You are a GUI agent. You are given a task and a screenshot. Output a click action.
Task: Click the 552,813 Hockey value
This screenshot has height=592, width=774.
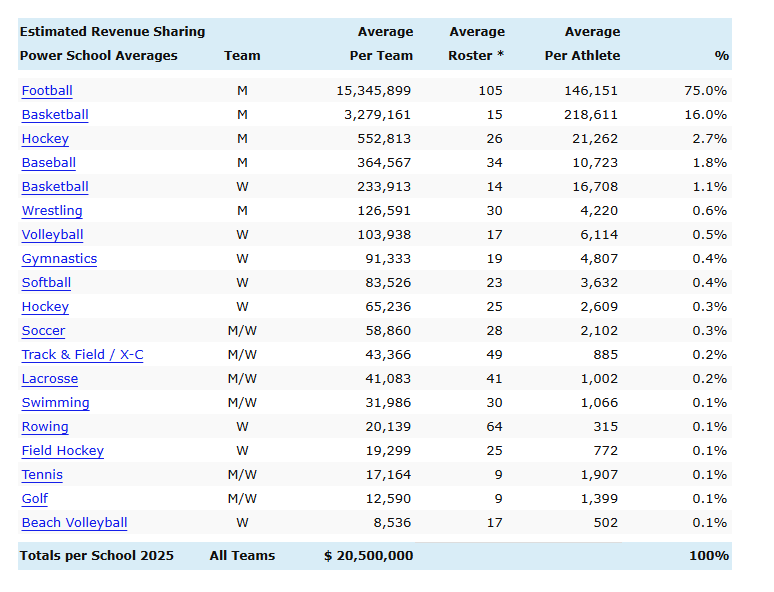tap(384, 139)
